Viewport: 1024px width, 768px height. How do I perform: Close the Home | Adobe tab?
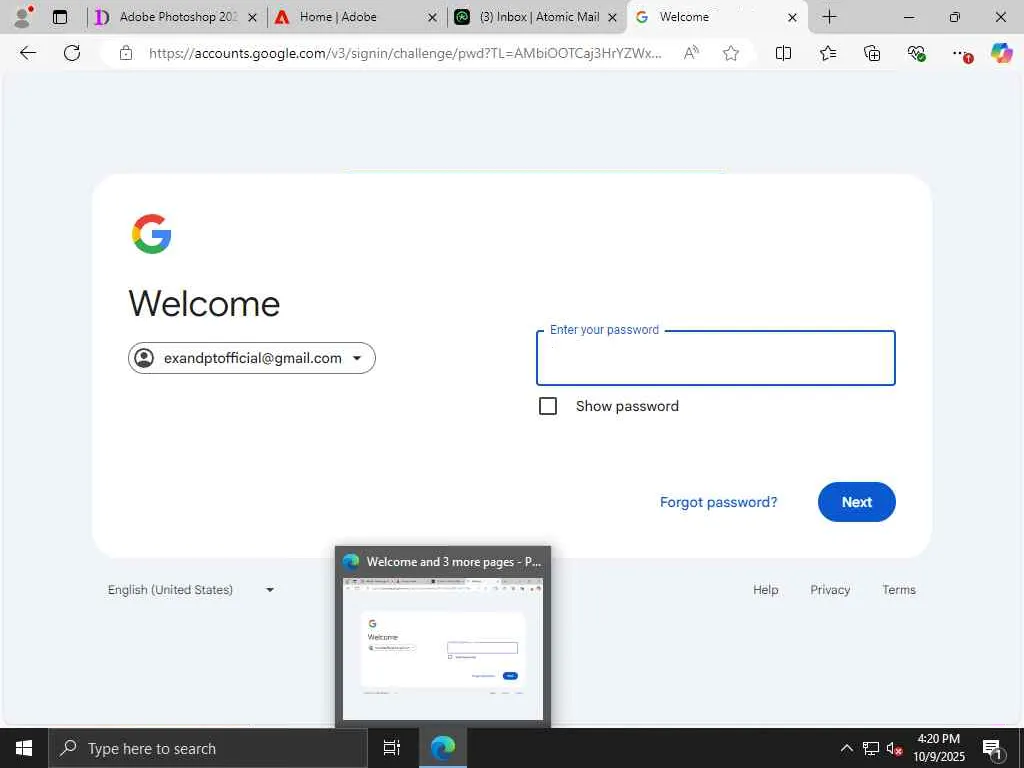coord(432,18)
